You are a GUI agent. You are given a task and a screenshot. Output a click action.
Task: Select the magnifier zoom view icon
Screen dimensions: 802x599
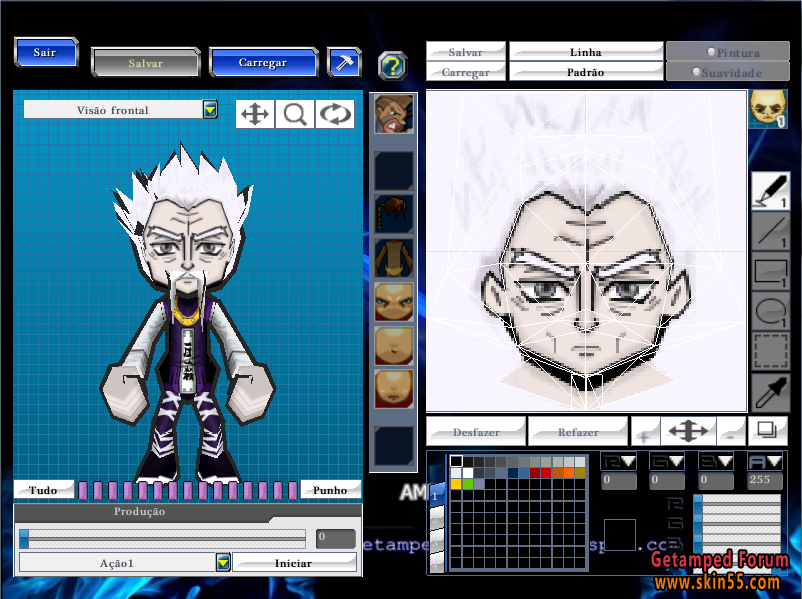coord(295,114)
